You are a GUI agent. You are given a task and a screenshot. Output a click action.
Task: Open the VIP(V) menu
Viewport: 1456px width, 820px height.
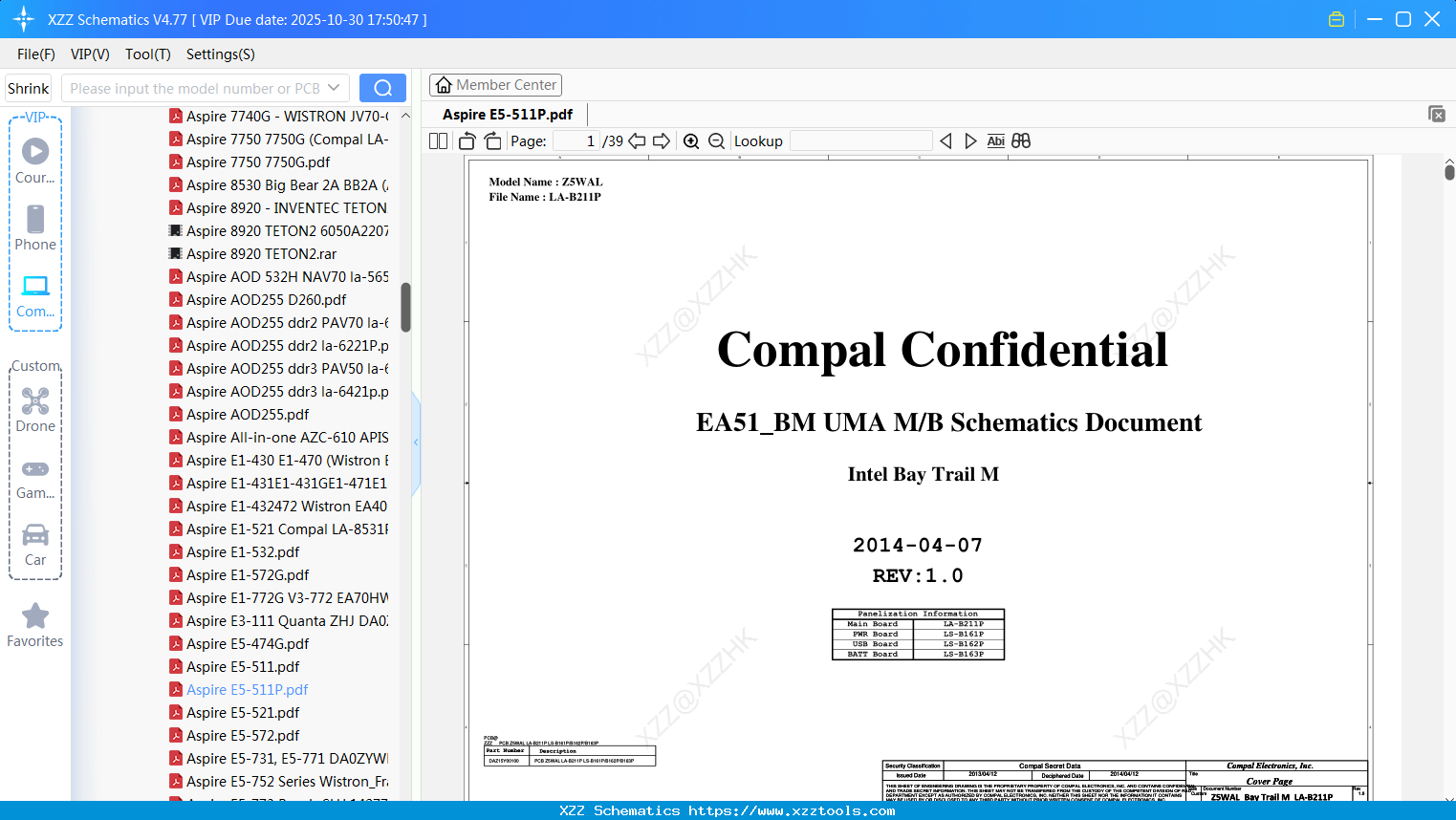point(90,54)
